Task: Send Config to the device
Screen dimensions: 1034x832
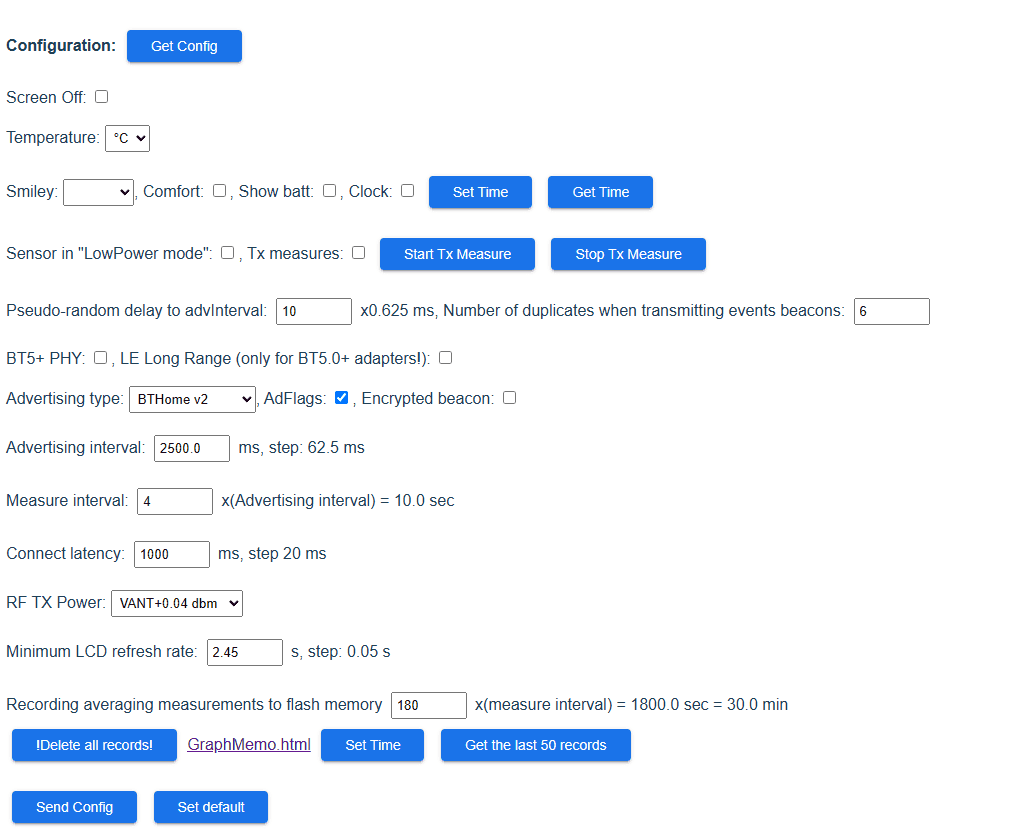Action: pyautogui.click(x=75, y=807)
